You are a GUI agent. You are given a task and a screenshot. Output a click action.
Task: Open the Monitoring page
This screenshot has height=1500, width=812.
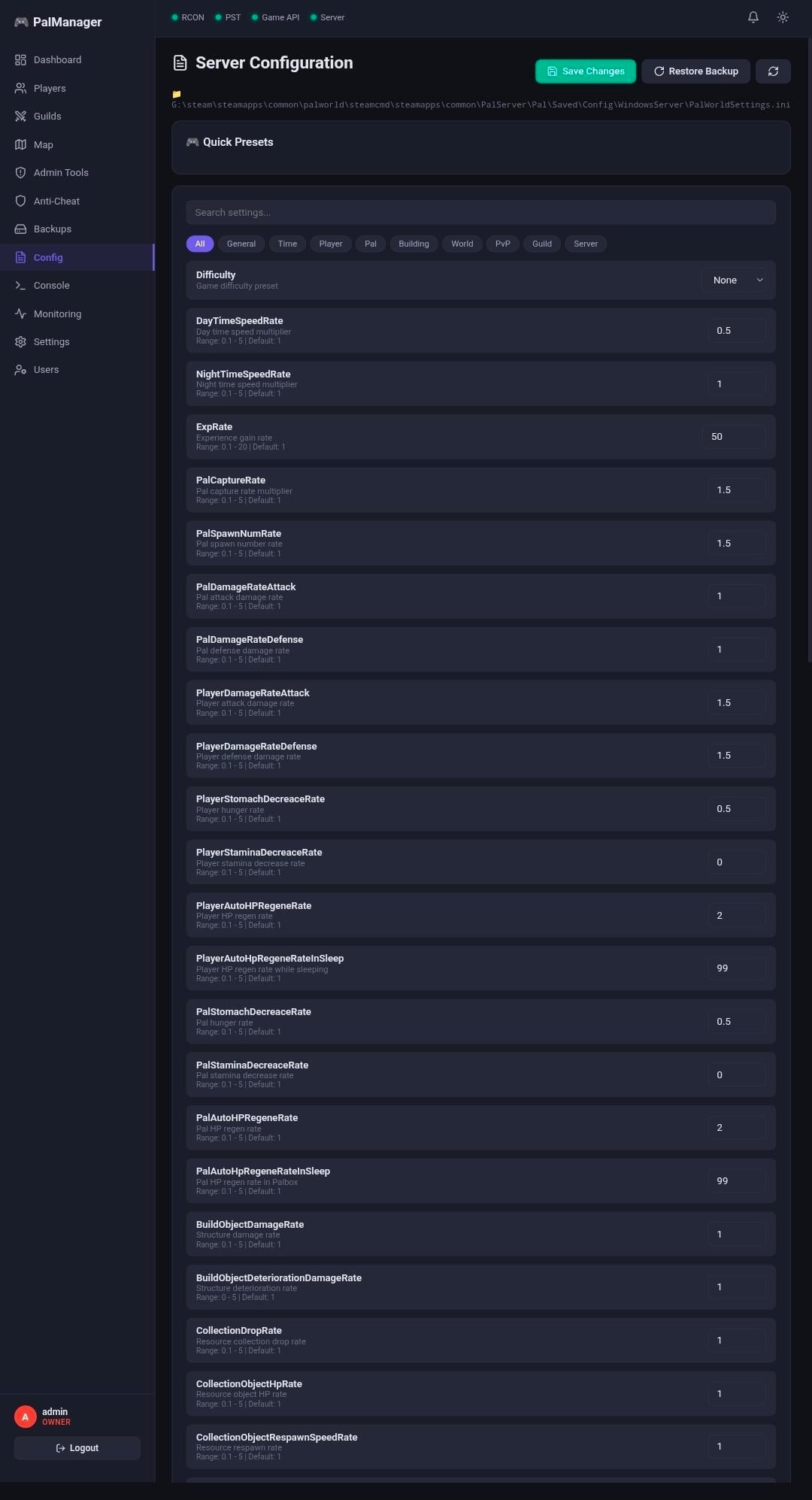(x=57, y=314)
